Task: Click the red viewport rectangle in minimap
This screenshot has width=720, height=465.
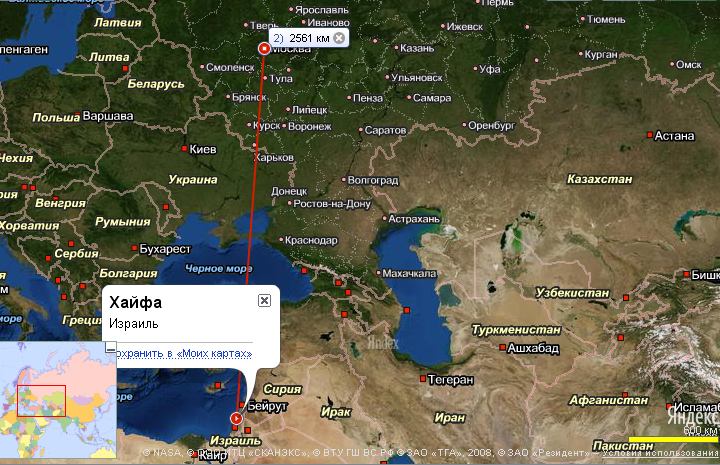Action: 41,401
